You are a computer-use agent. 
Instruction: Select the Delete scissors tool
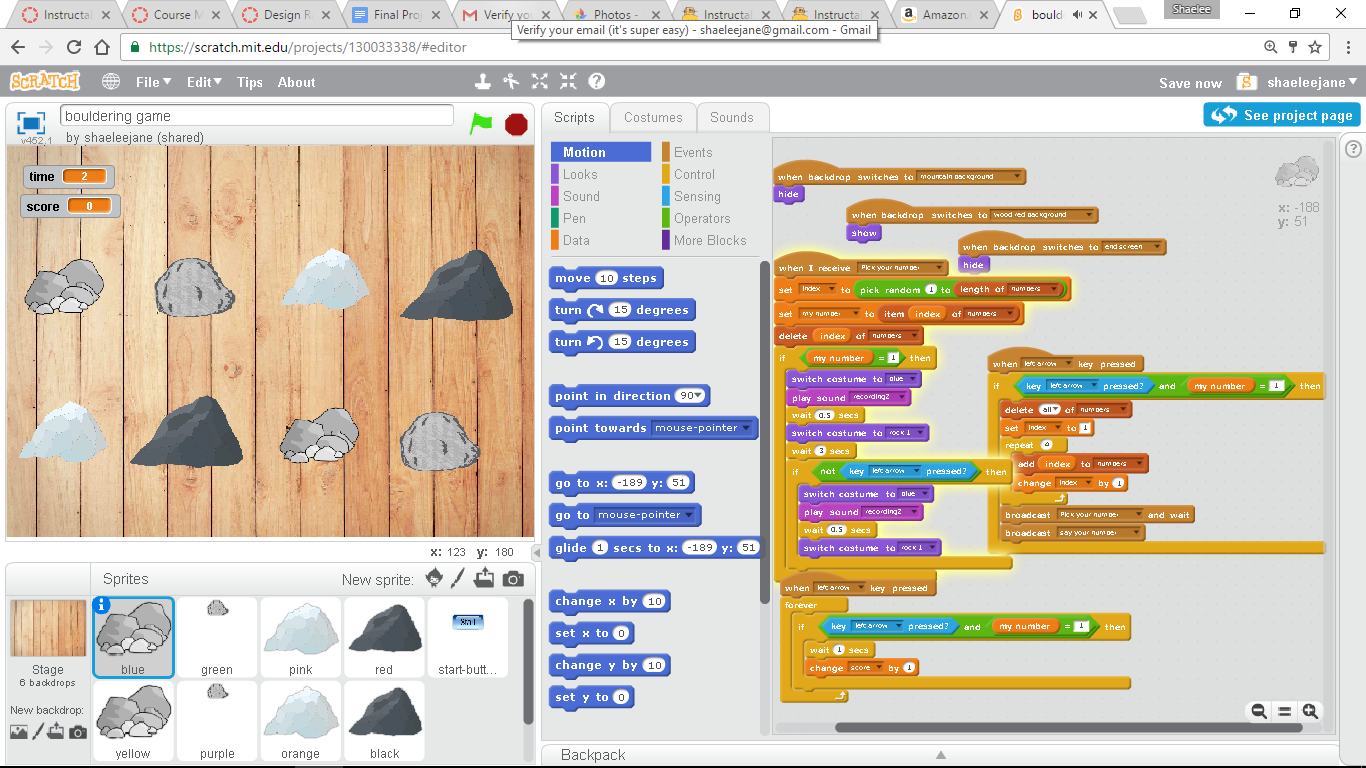511,82
